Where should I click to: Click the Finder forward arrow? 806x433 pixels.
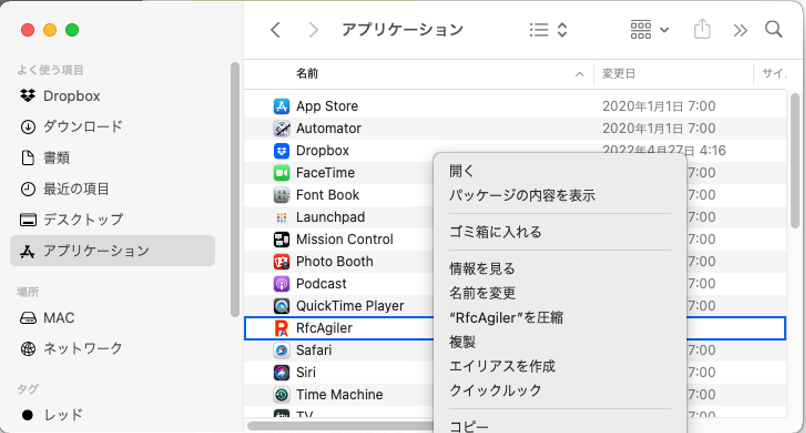[313, 30]
